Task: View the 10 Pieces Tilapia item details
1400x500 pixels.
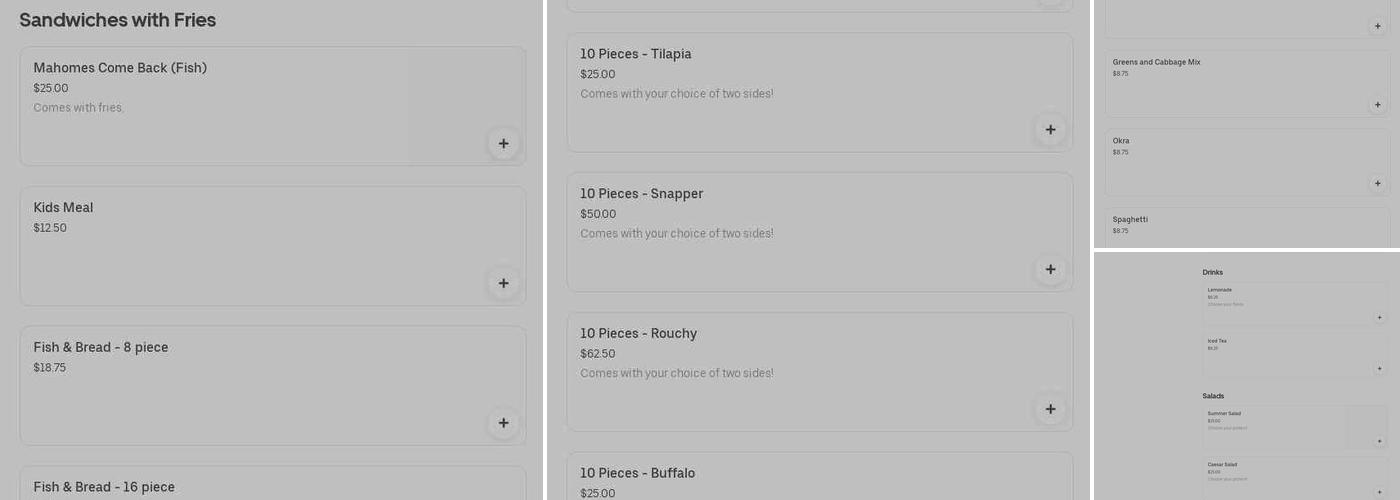Action: (x=635, y=54)
